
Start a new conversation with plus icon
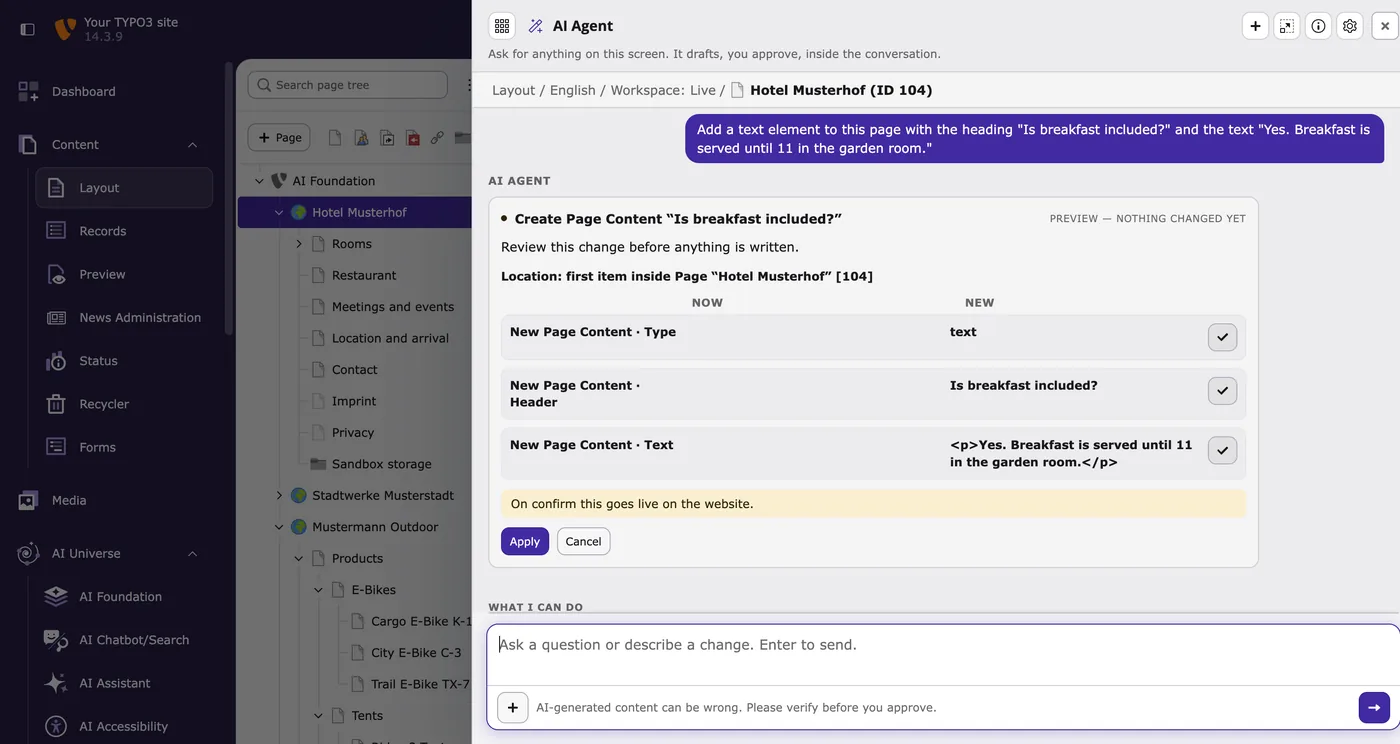1255,26
